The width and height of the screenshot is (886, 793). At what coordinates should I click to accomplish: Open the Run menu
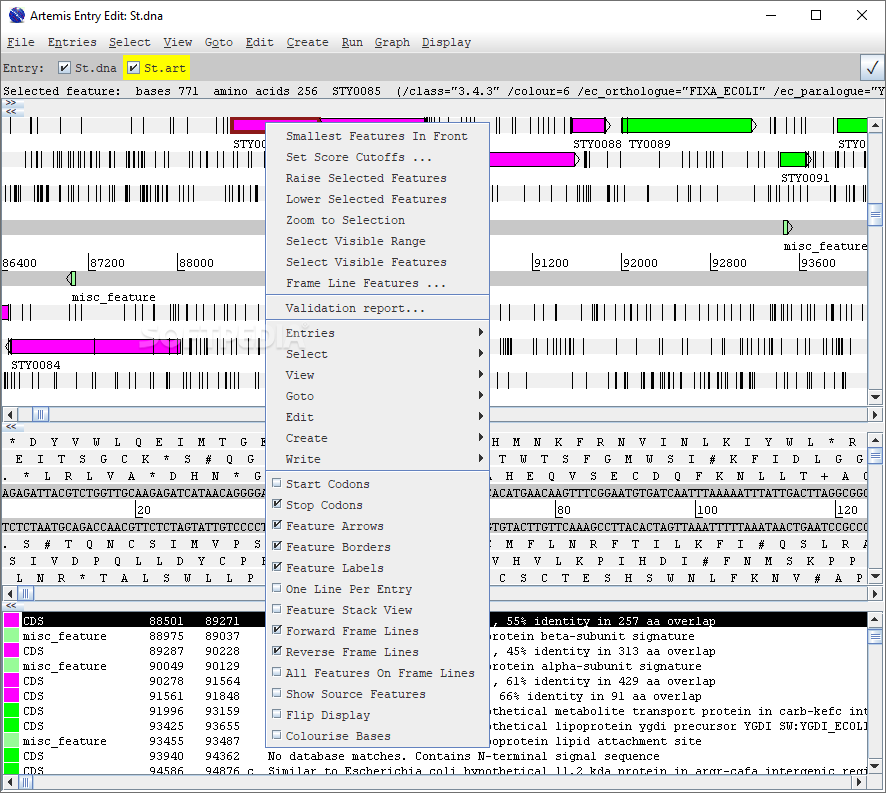pyautogui.click(x=352, y=42)
